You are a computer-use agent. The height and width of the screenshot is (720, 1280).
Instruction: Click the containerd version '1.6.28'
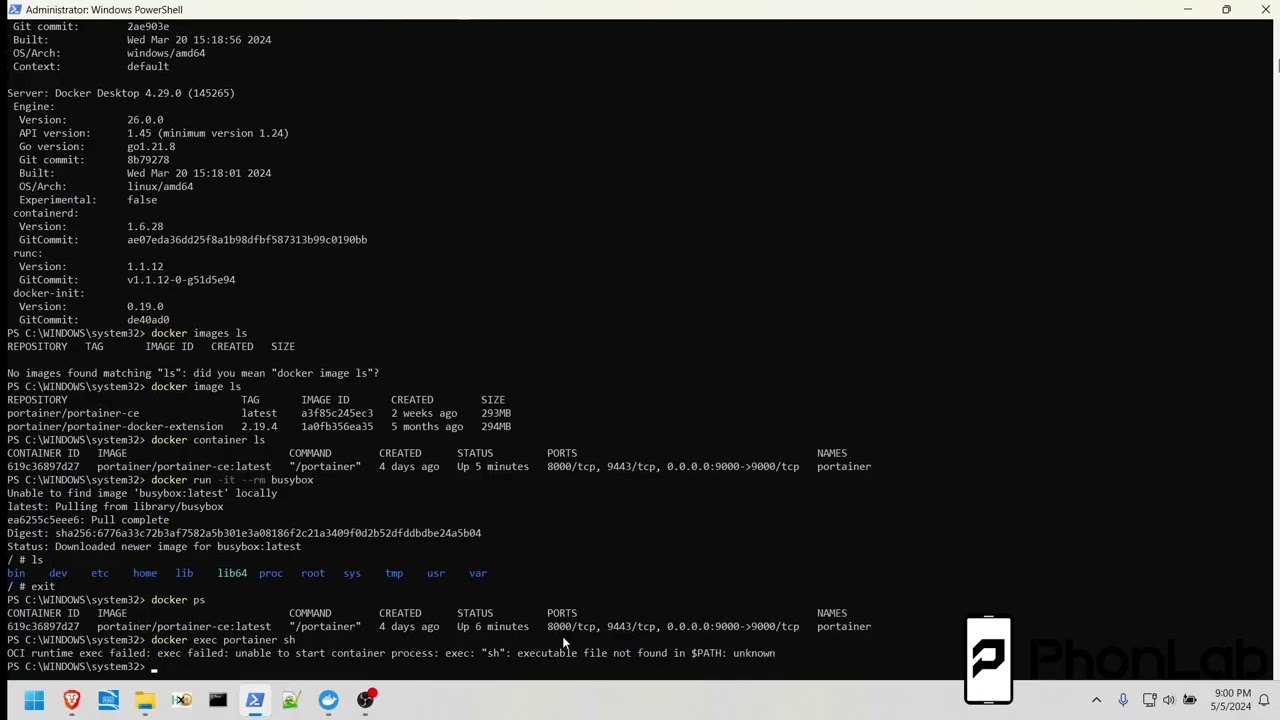(x=145, y=226)
